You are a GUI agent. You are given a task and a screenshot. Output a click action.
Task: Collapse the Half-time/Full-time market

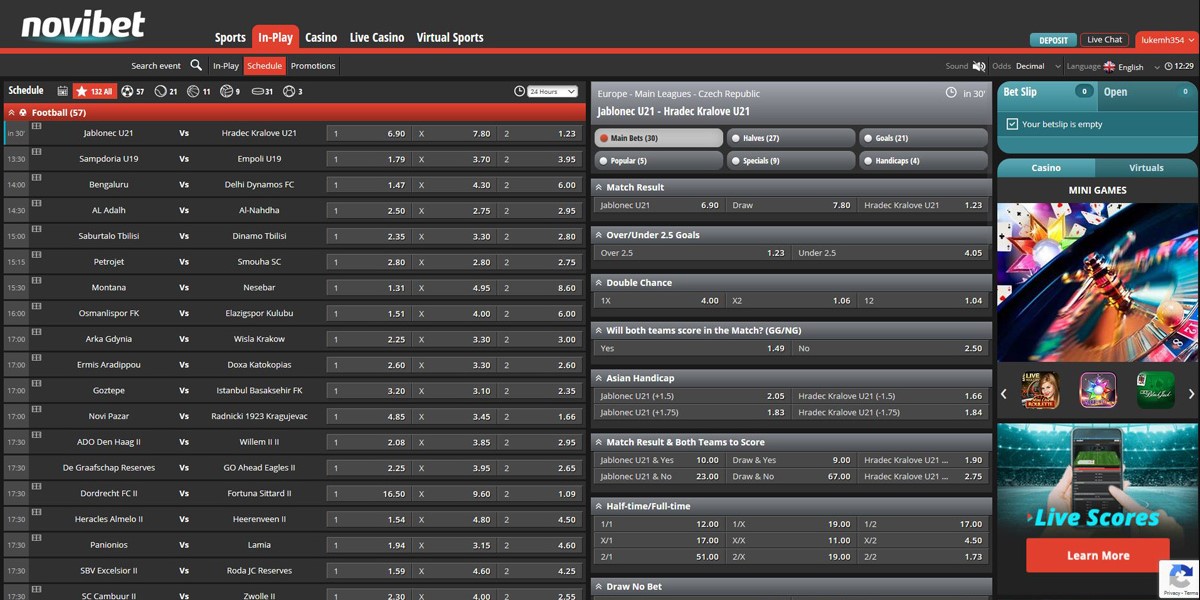(792, 506)
